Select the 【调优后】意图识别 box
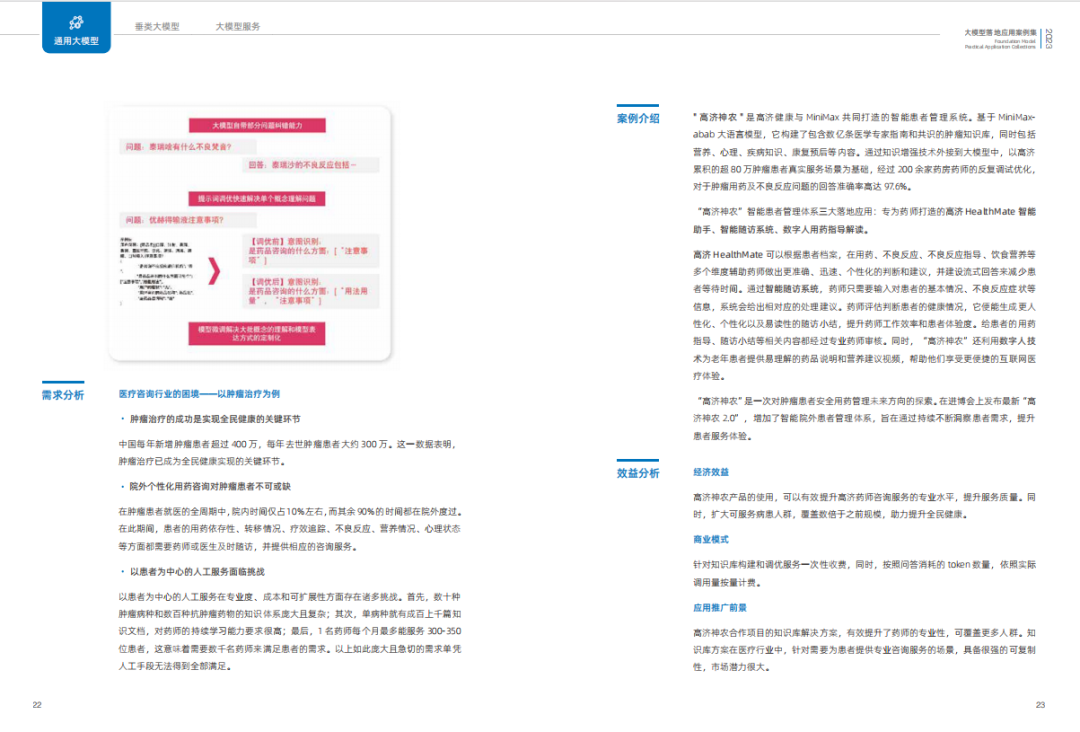 pos(310,291)
